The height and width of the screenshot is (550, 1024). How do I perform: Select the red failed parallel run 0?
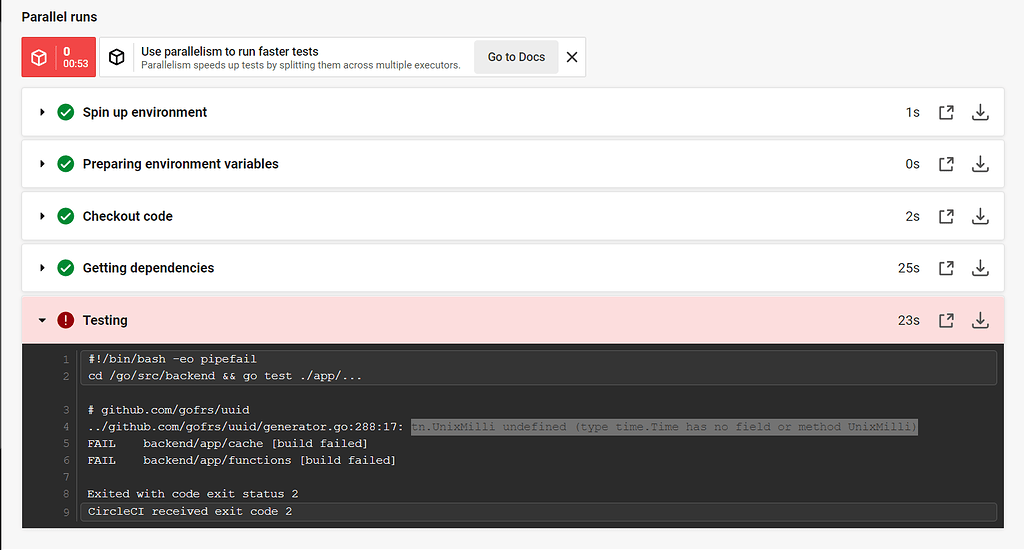point(59,57)
